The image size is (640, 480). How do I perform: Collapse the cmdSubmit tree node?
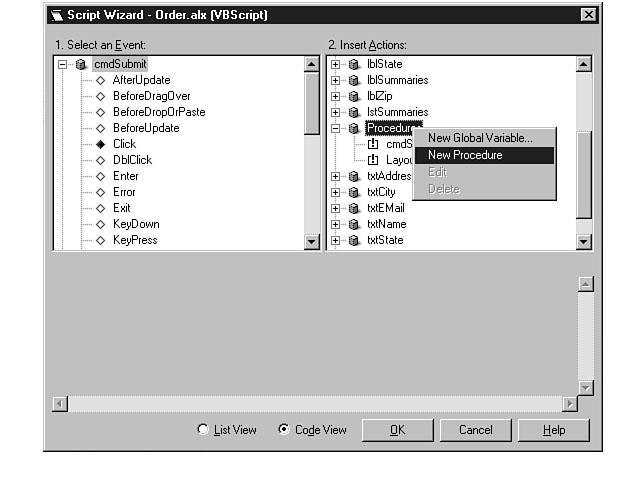coord(62,64)
